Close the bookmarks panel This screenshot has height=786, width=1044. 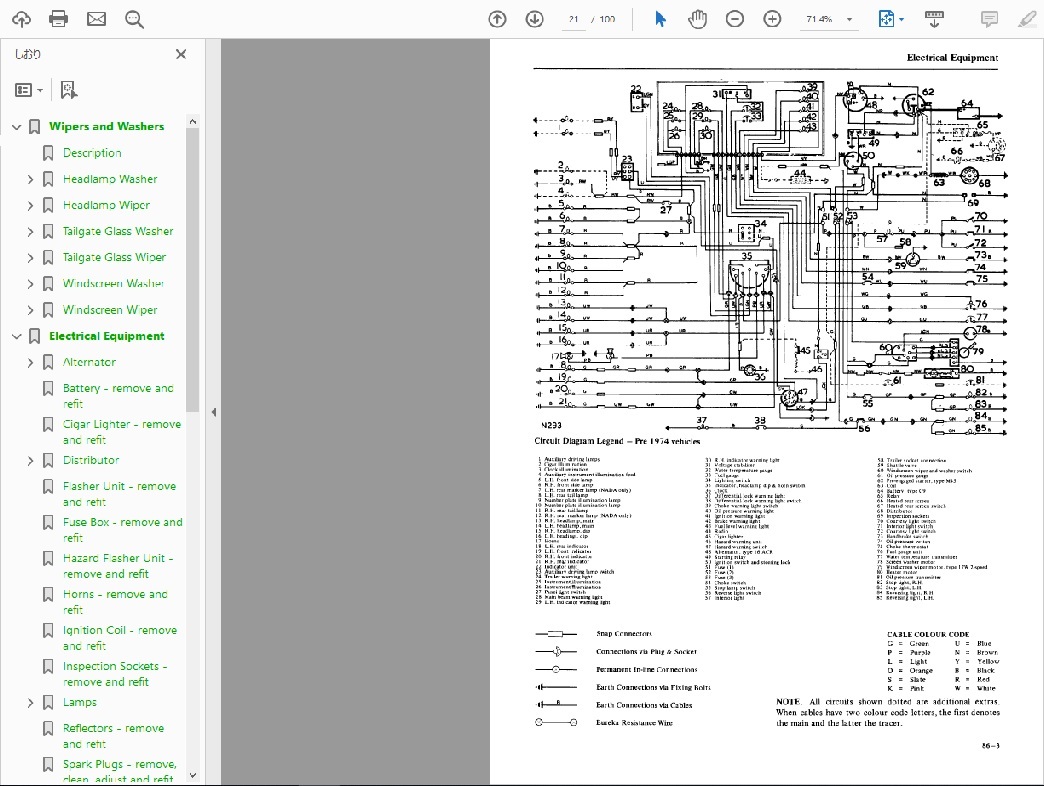coord(180,54)
